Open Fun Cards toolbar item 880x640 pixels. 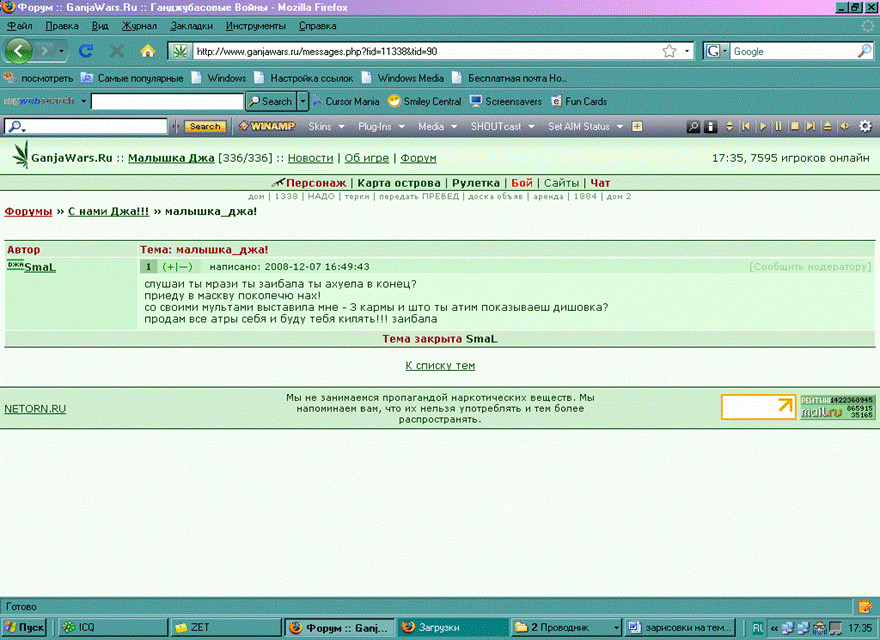pos(579,101)
